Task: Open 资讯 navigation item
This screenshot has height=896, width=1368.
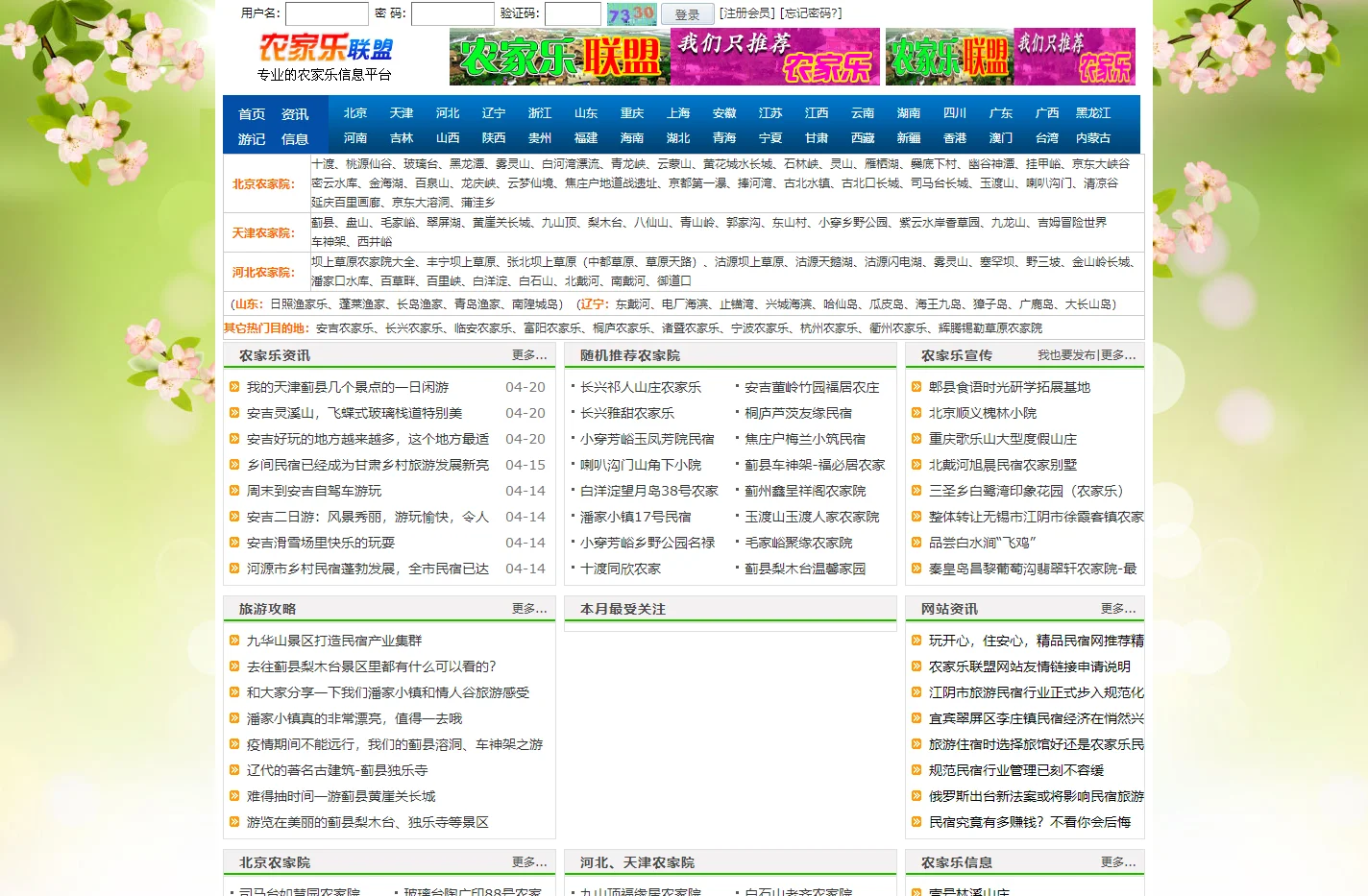Action: click(295, 114)
